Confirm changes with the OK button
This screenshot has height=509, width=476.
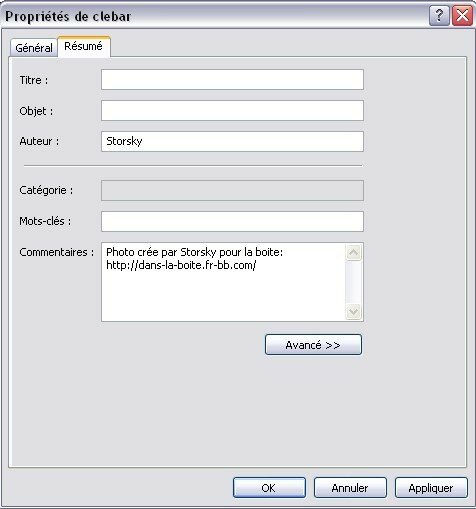coord(269,488)
